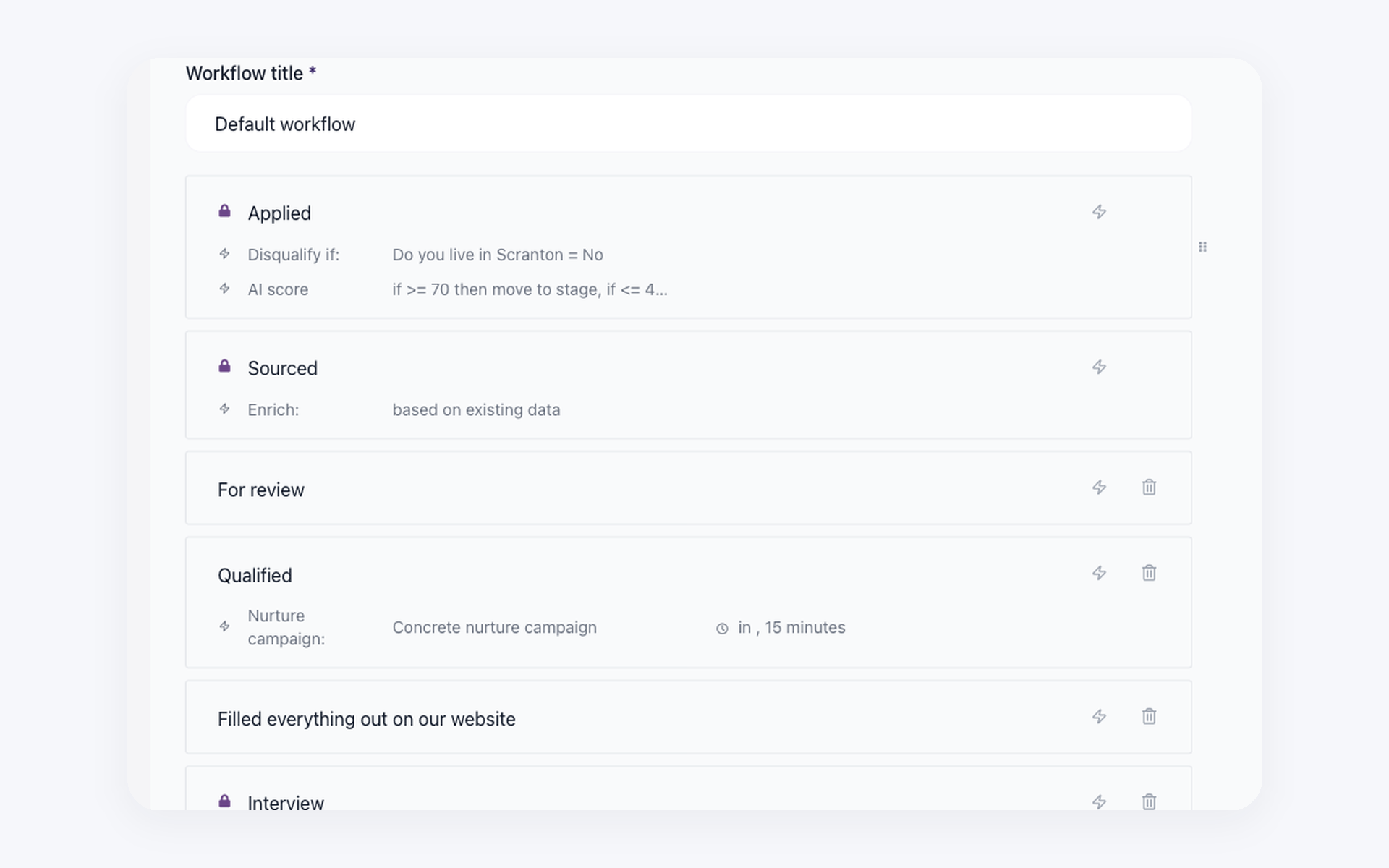1389x868 pixels.
Task: Delete the Filled everything out on our website stage
Action: pos(1149,716)
